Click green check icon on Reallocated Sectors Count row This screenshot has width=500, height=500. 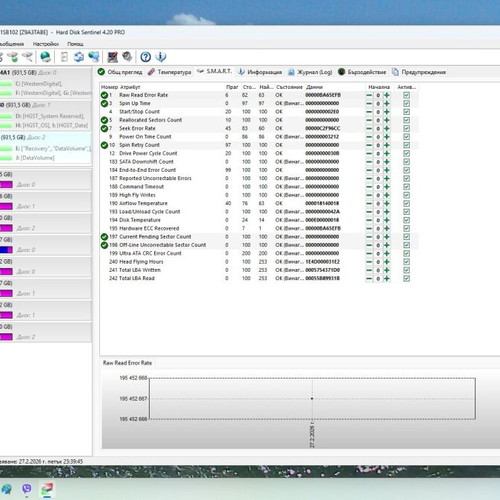coord(104,120)
